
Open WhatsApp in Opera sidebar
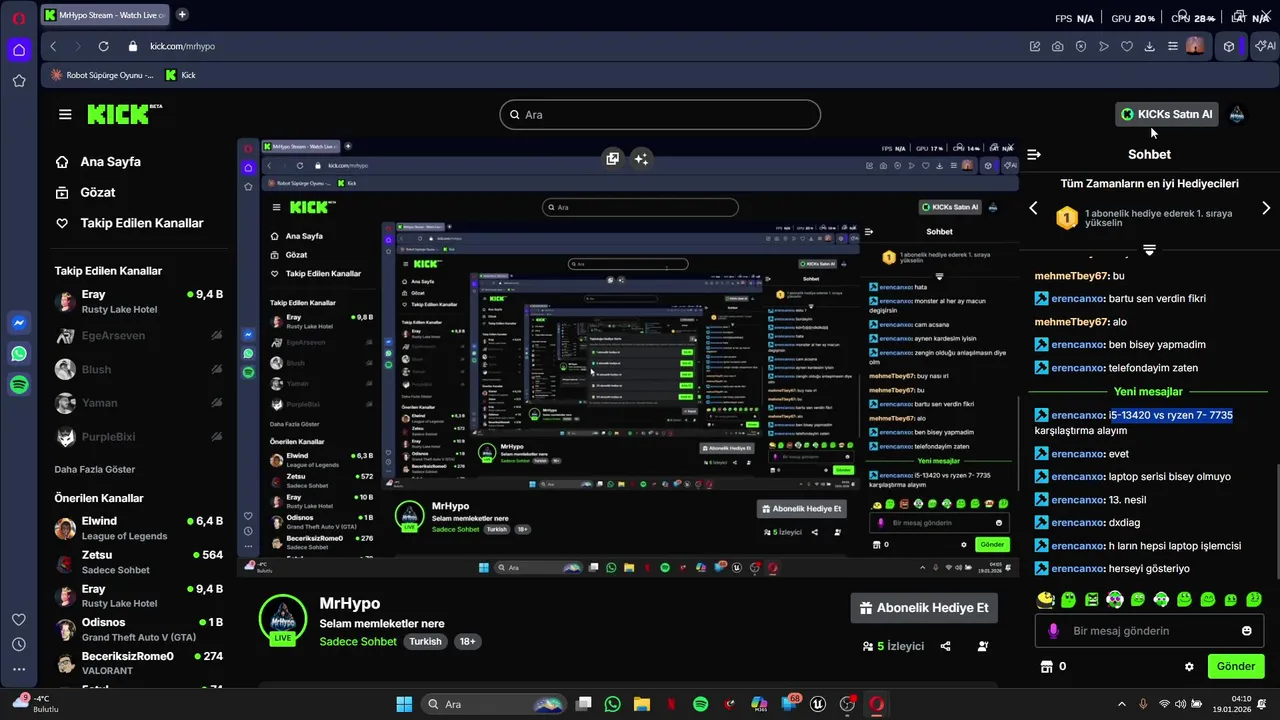pyautogui.click(x=19, y=354)
